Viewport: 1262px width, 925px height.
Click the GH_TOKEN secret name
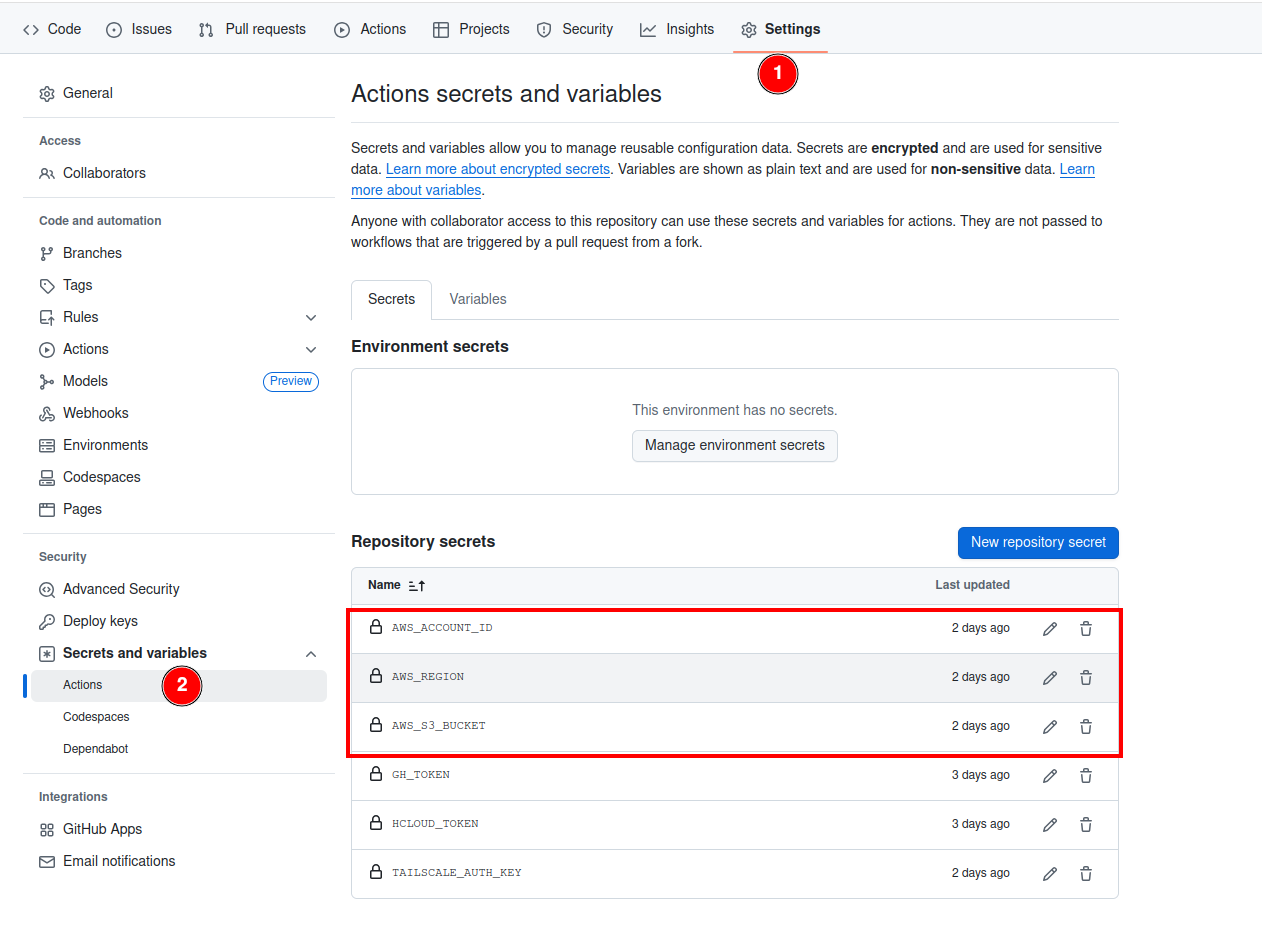click(421, 776)
